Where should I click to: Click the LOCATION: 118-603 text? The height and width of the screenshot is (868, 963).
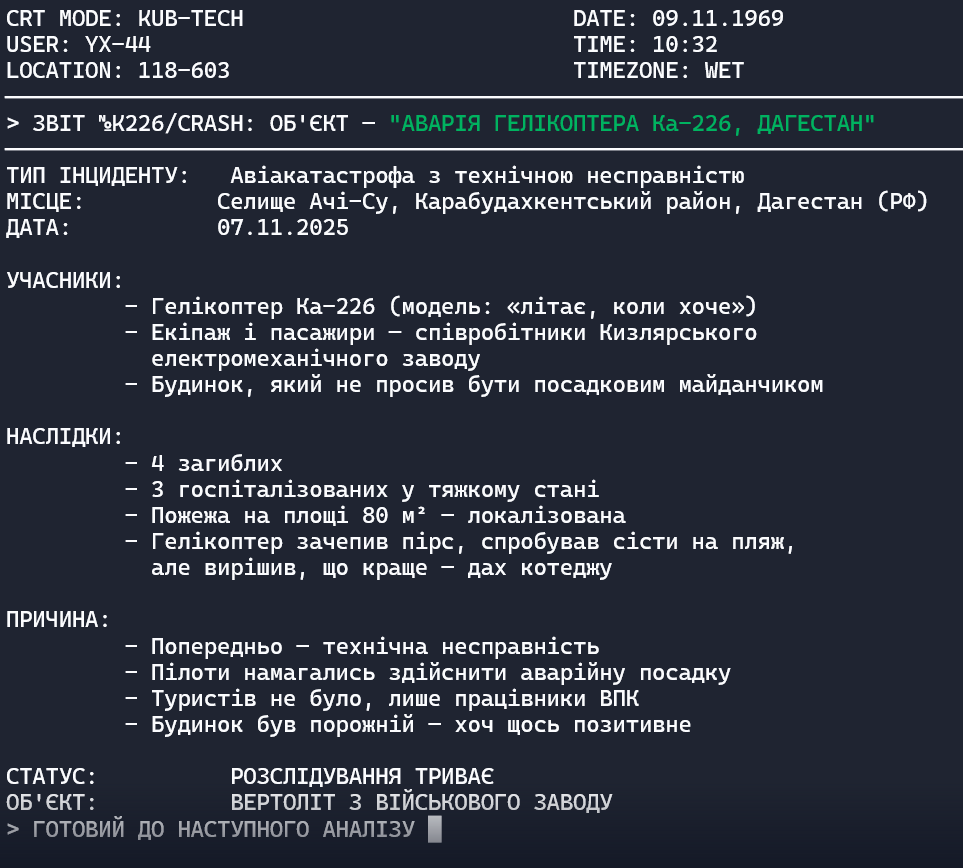coord(118,71)
